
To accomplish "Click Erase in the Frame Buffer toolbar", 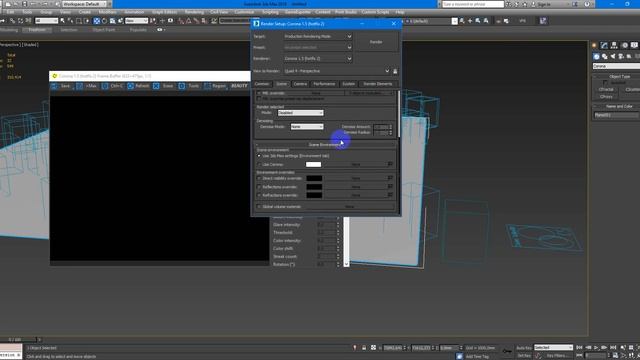I will (163, 86).
